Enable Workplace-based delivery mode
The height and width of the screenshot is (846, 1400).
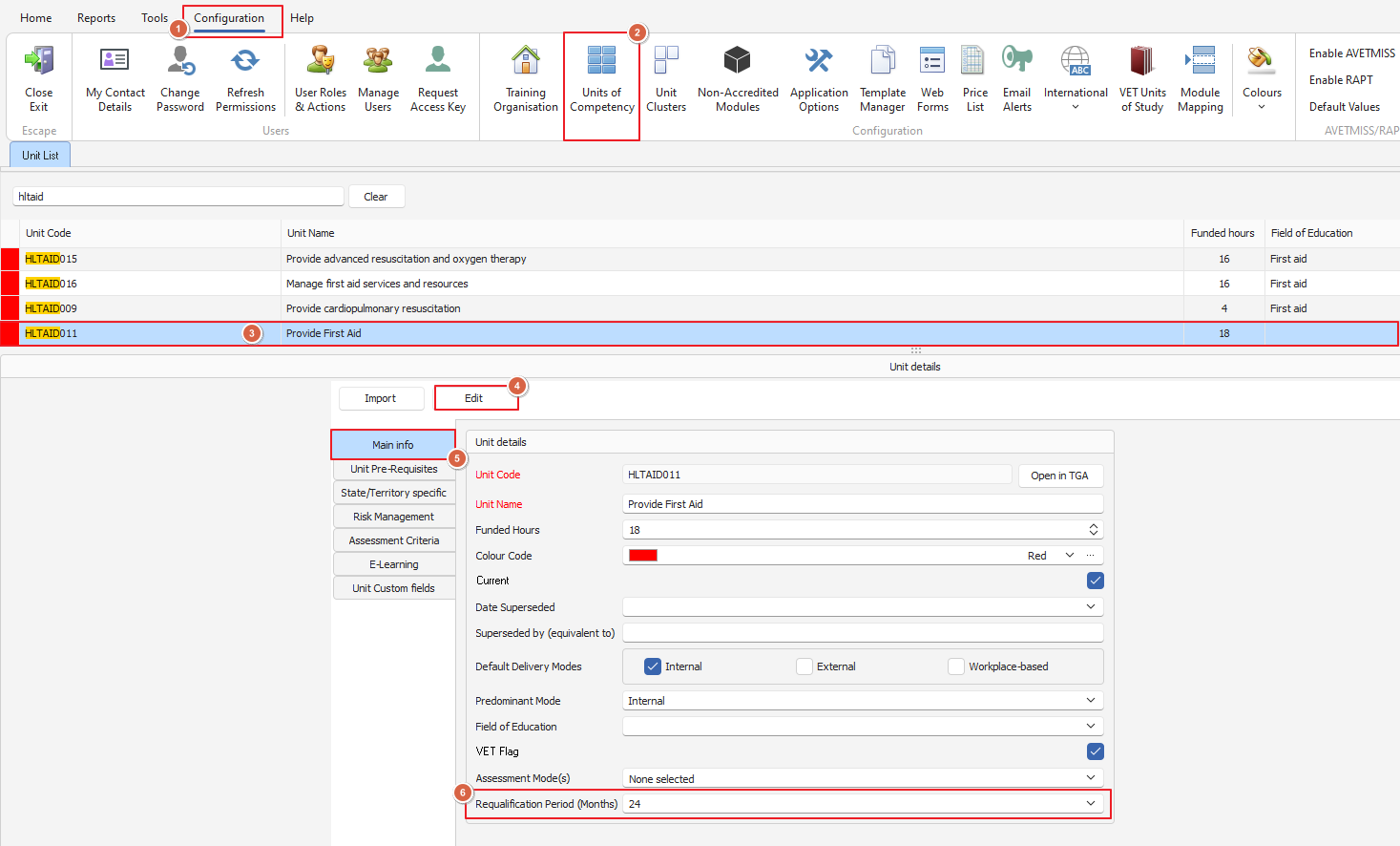[x=956, y=666]
